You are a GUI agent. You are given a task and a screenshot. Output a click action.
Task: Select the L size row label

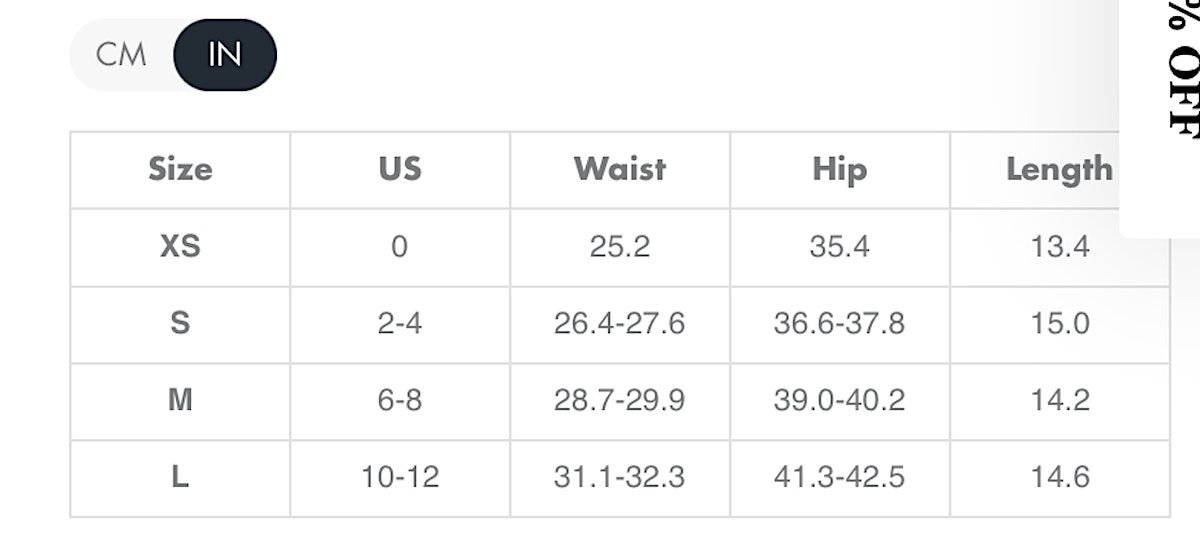tap(180, 478)
